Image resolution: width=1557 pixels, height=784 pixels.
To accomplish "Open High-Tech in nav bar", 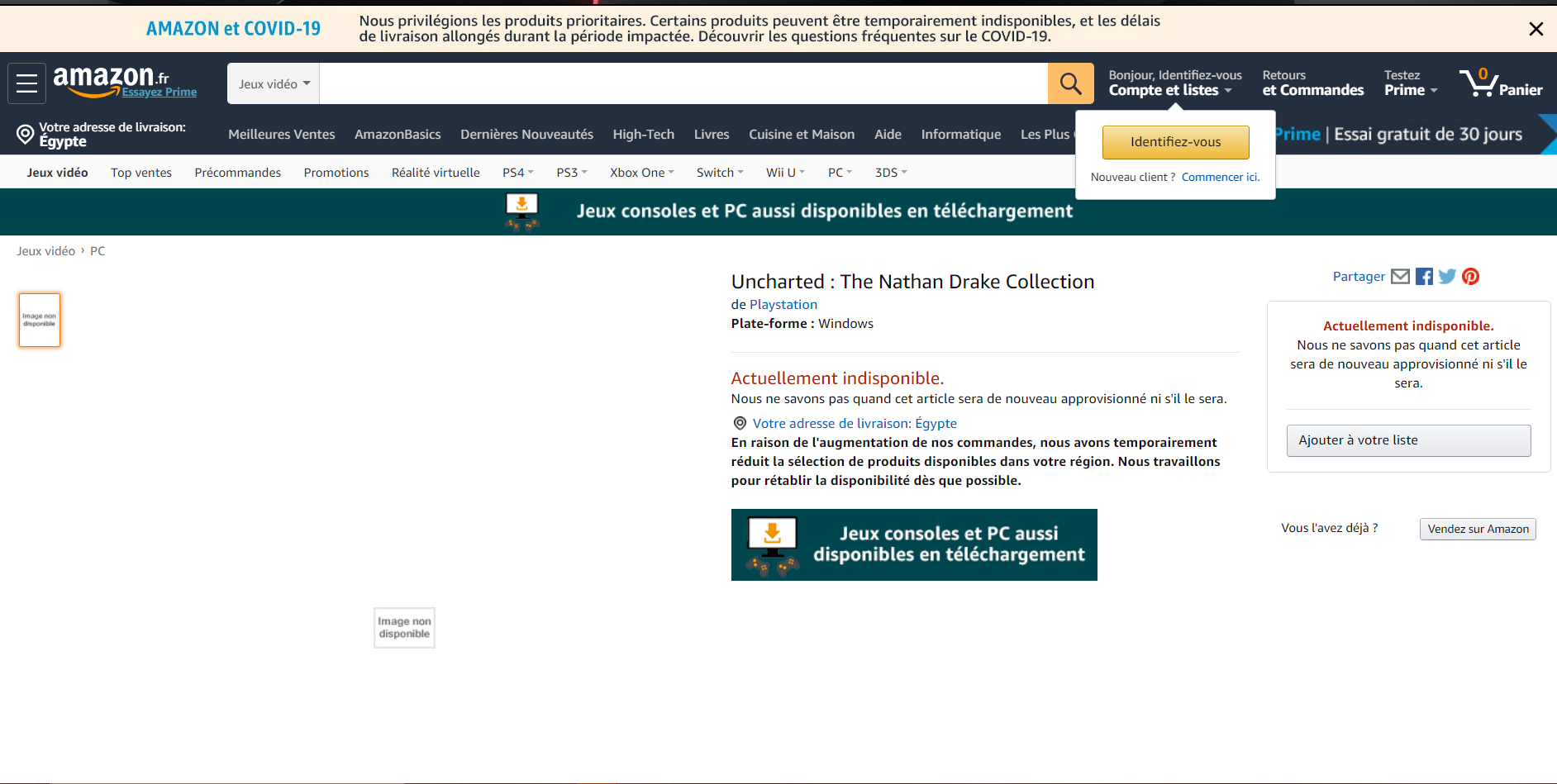I will pos(643,135).
